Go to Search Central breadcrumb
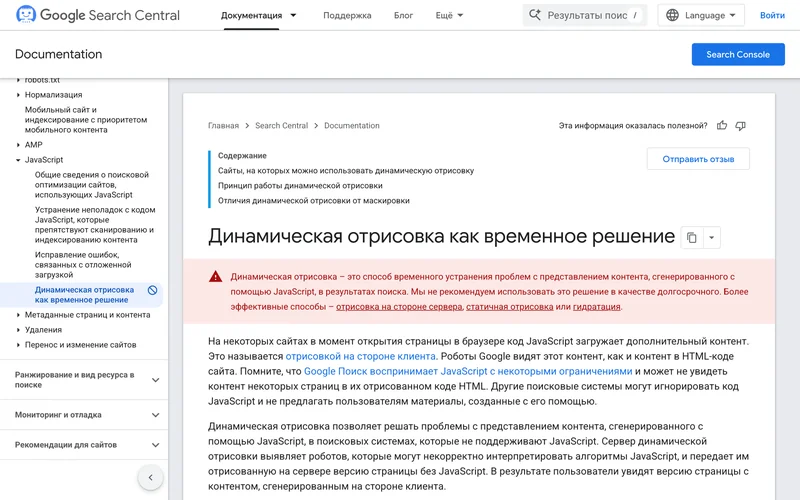This screenshot has width=800, height=500. 282,126
